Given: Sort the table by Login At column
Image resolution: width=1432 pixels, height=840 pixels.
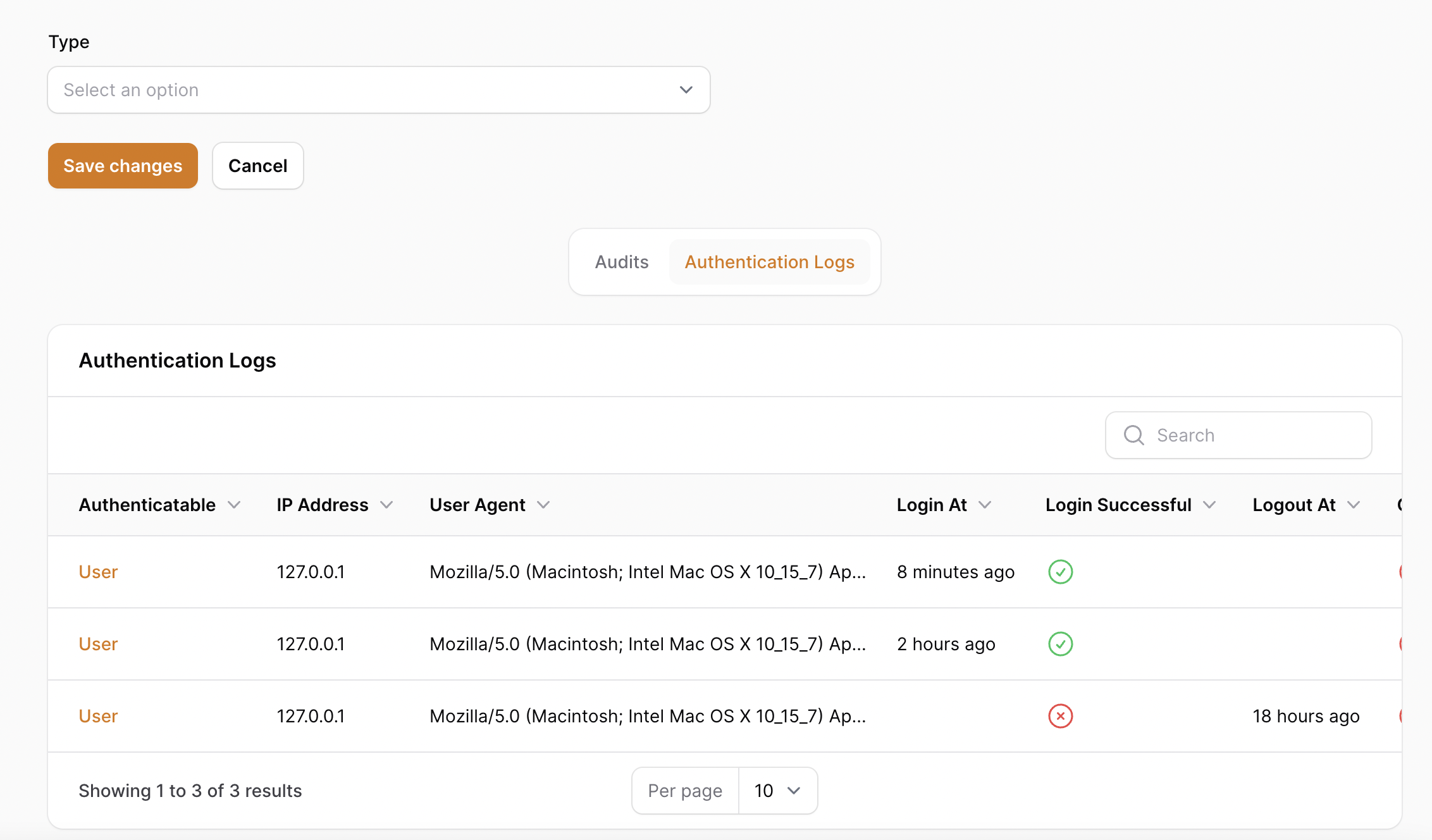Looking at the screenshot, I should pos(932,505).
